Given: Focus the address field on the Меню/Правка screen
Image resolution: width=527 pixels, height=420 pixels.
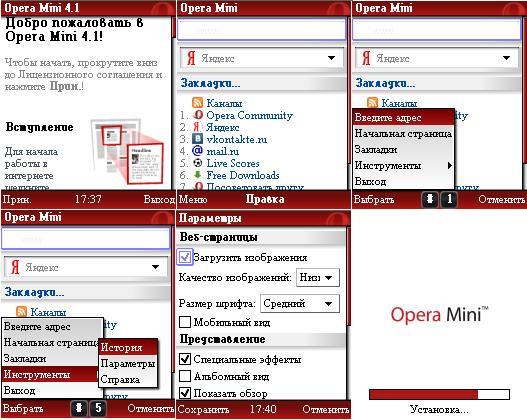Looking at the screenshot, I should click(x=261, y=30).
